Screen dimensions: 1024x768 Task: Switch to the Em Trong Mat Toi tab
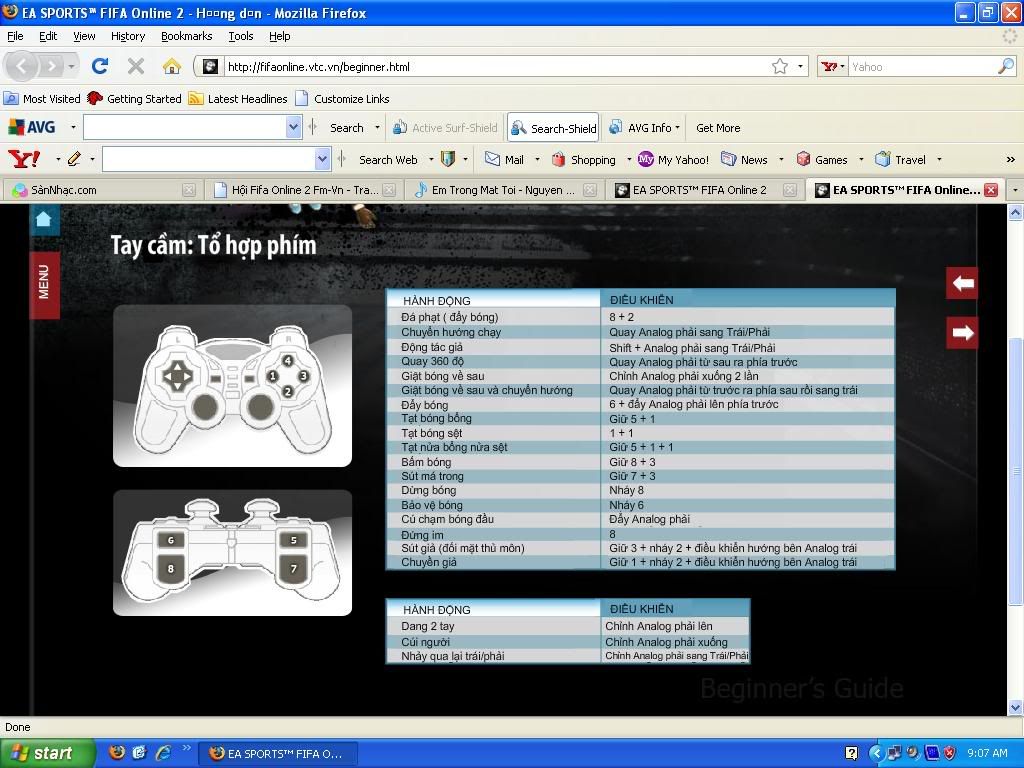tap(503, 190)
